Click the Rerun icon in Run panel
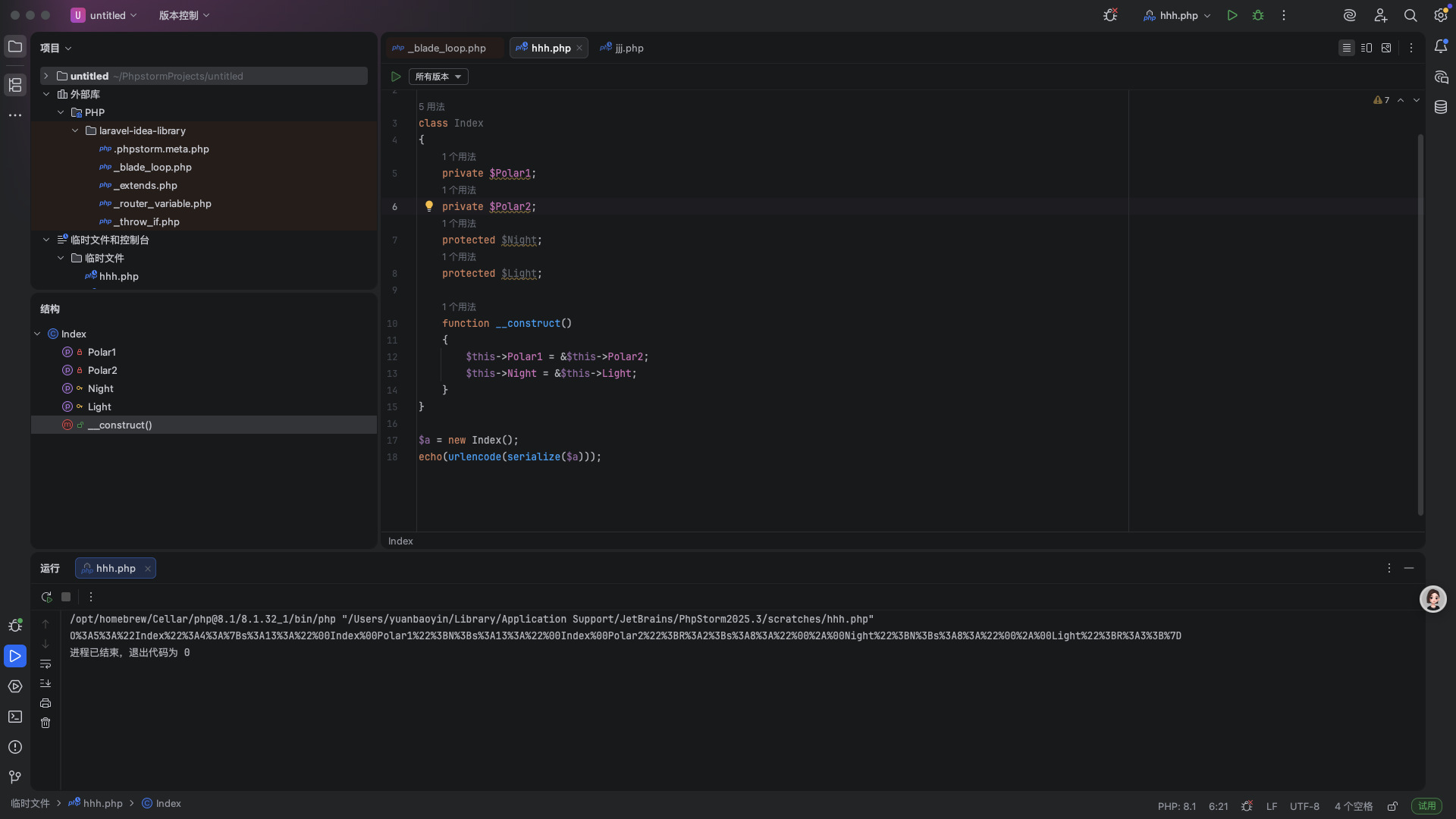Image resolution: width=1456 pixels, height=819 pixels. coord(46,597)
